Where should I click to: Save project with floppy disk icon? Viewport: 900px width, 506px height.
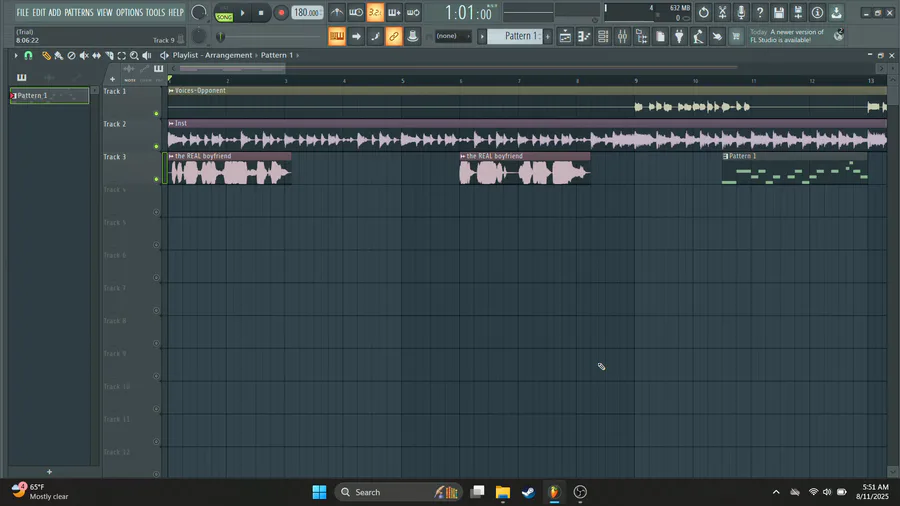779,12
